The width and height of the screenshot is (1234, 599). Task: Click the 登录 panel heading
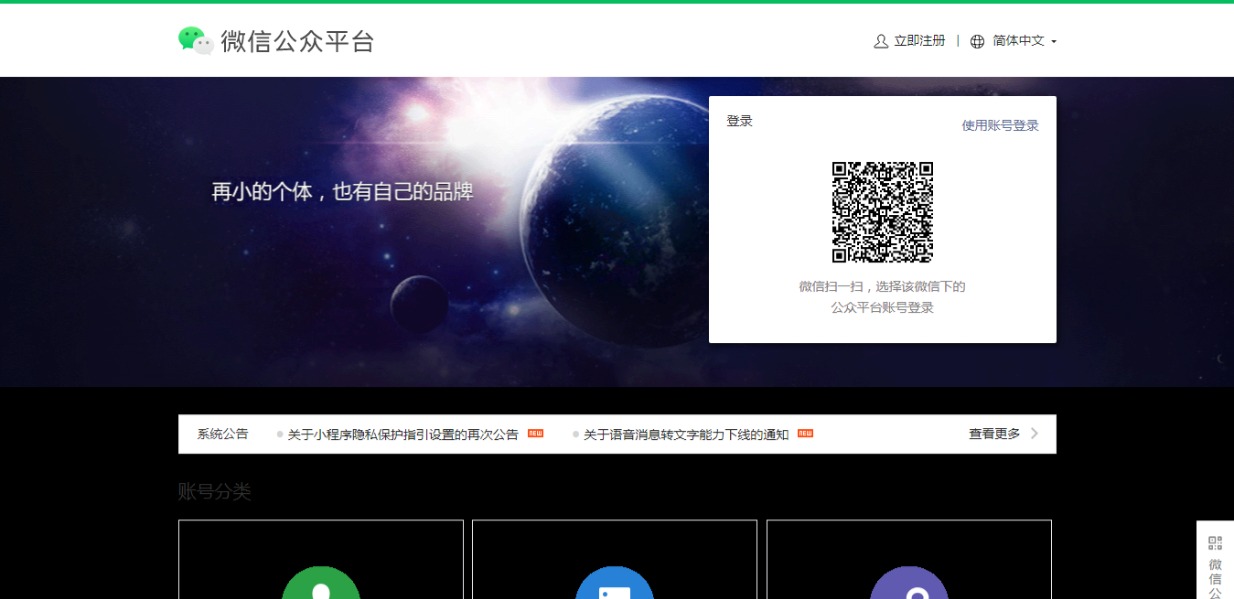[x=738, y=120]
